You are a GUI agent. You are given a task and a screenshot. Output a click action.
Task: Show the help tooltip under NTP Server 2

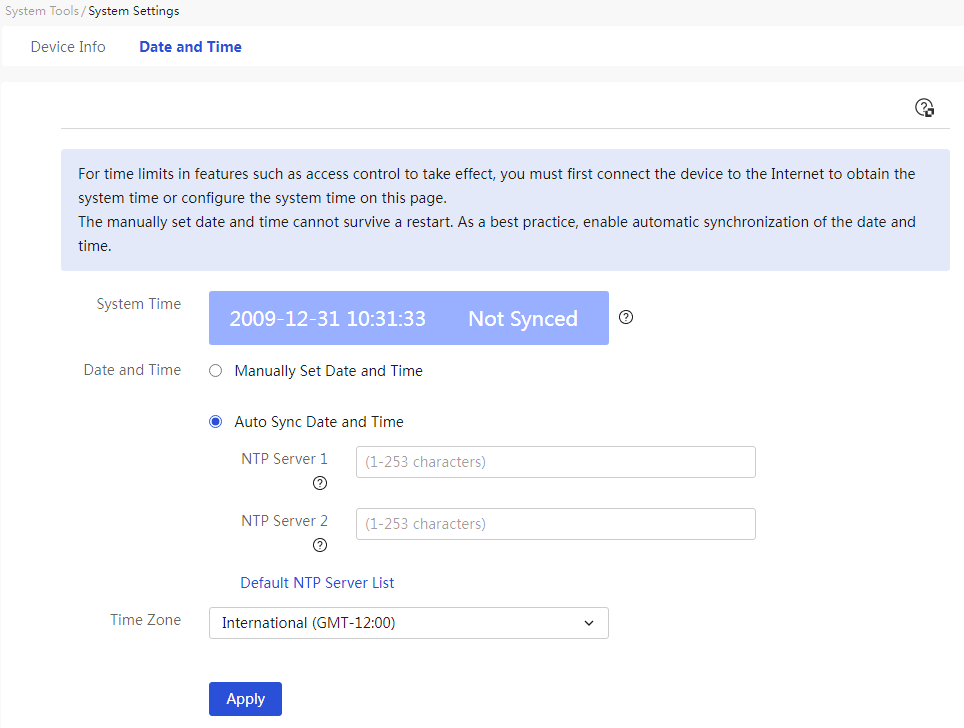[x=320, y=545]
